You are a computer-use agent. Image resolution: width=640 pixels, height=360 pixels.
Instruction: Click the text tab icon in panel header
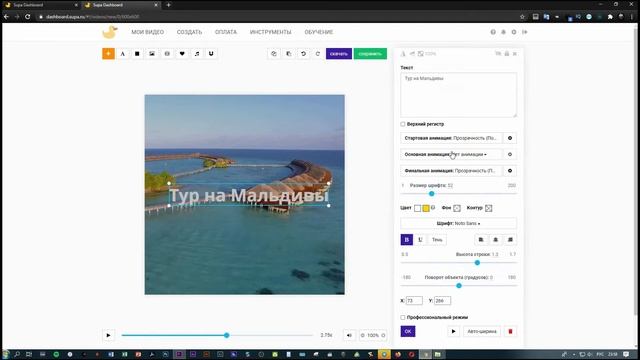point(403,53)
